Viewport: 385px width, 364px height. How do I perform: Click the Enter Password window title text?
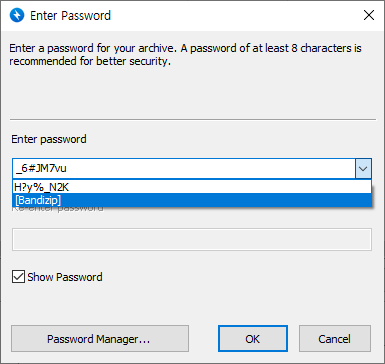(70, 16)
